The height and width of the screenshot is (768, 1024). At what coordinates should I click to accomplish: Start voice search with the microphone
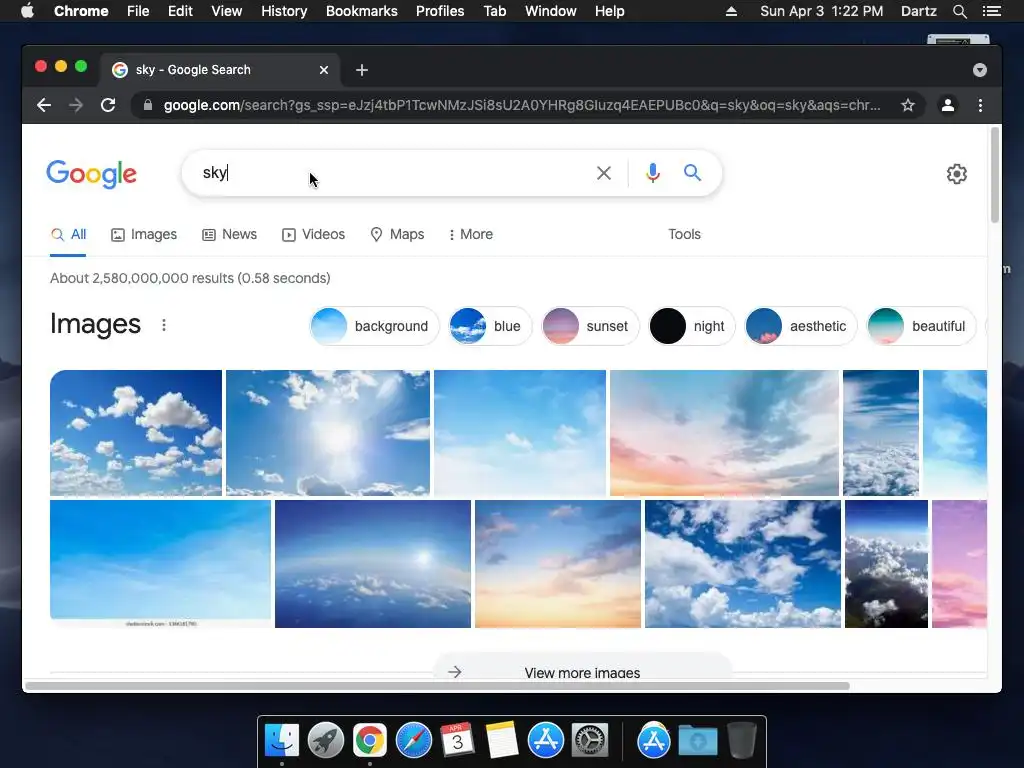[x=652, y=173]
